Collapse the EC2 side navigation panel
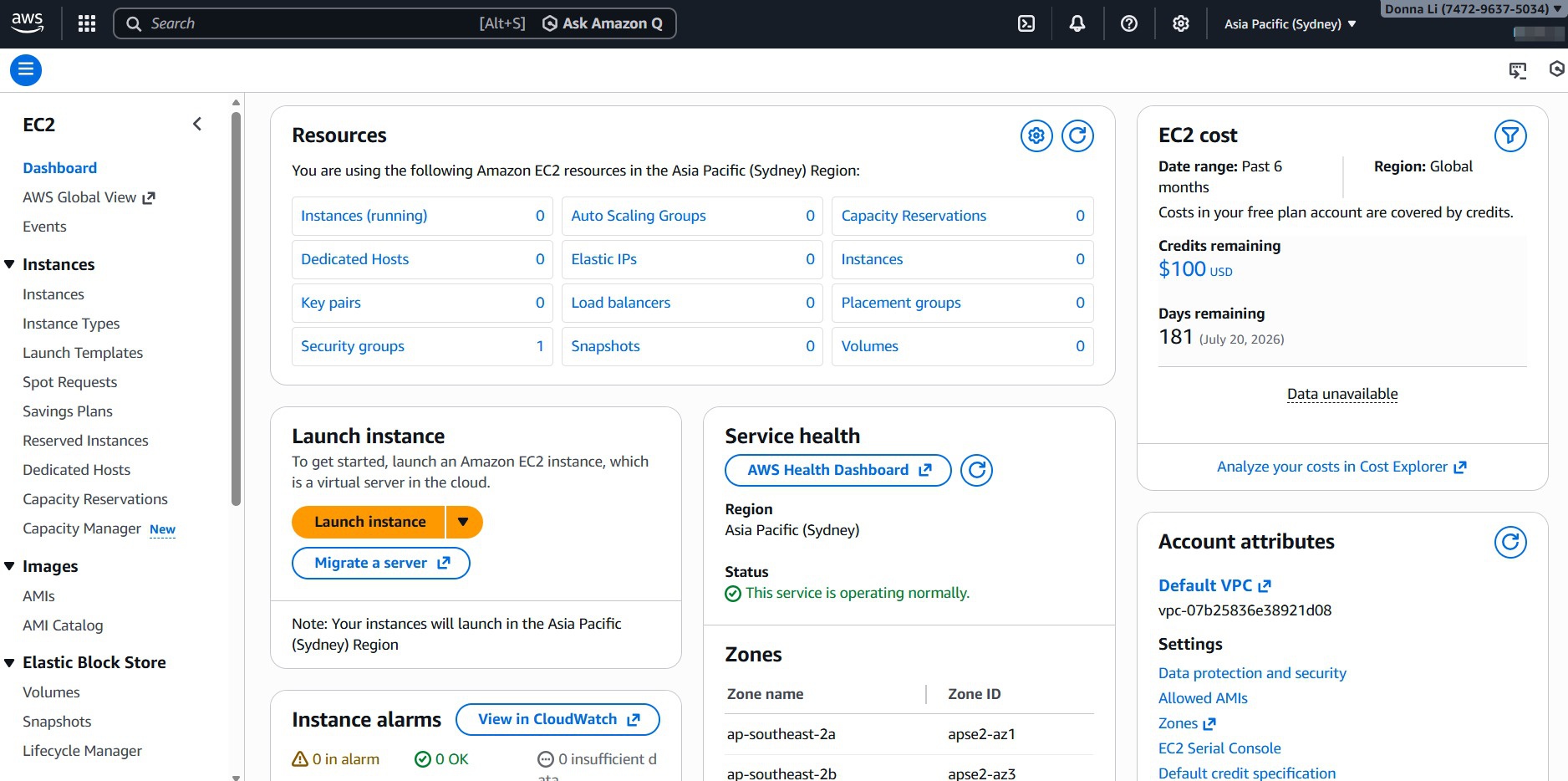 197,125
